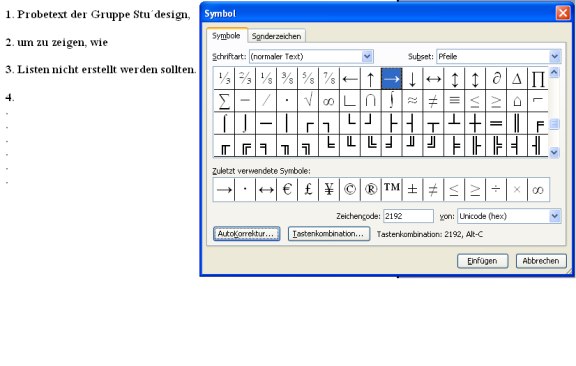Choose the plus-minus ± recently used symbol
Image resolution: width=576 pixels, height=366 pixels.
click(413, 190)
